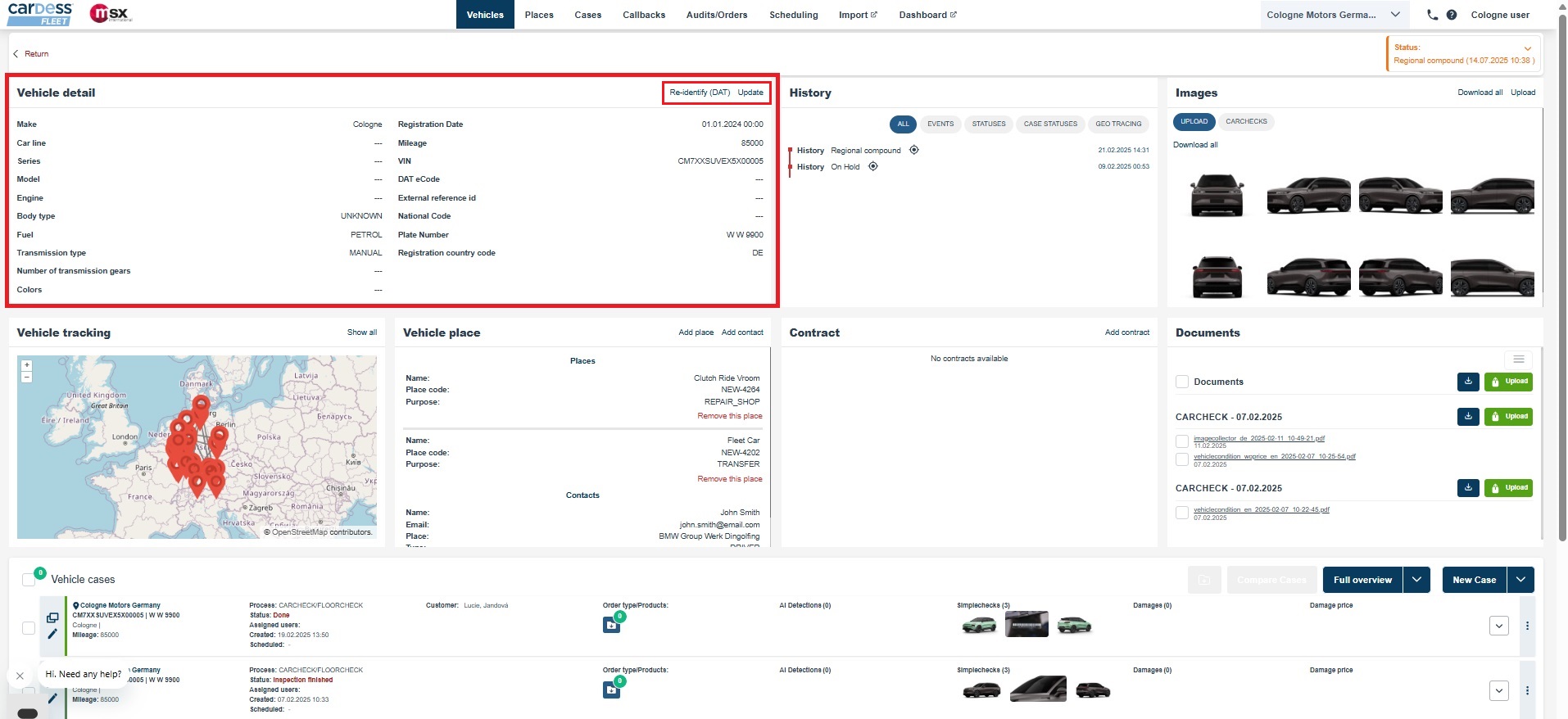Click the download icon in Documents header row
The image size is (1568, 719).
click(1468, 382)
